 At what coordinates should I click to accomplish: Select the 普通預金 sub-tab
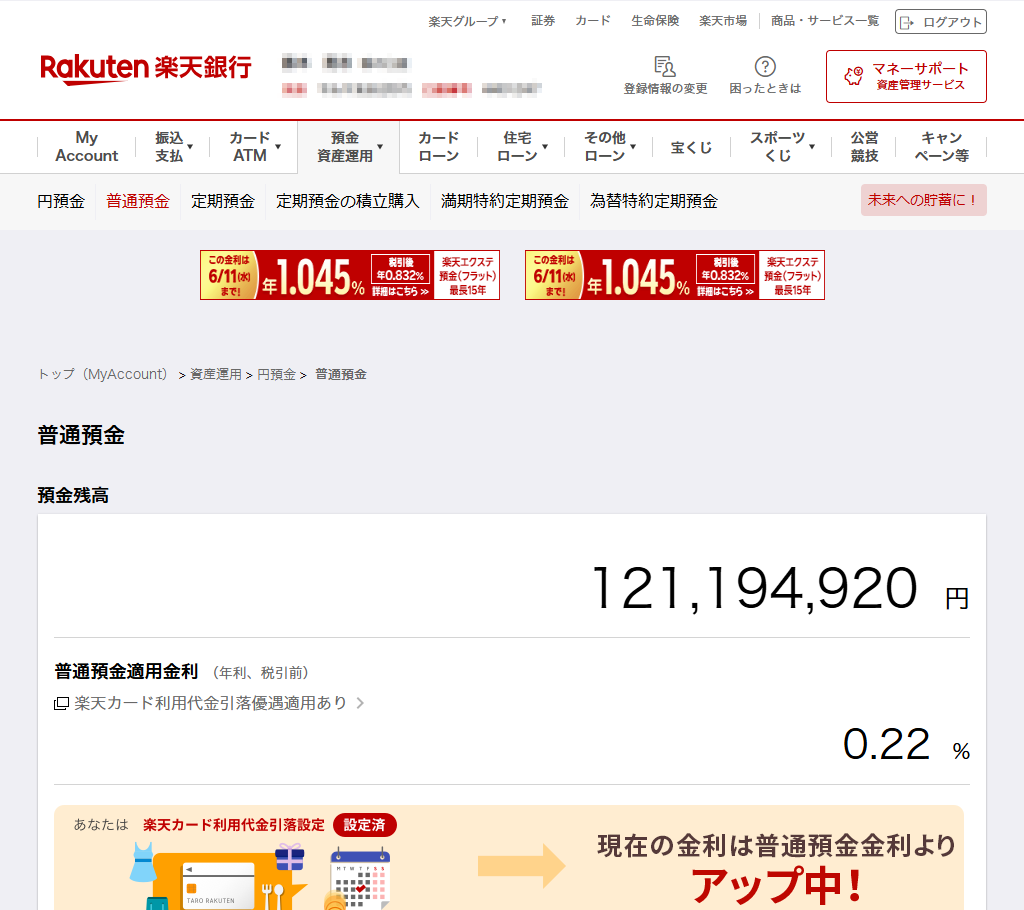138,201
